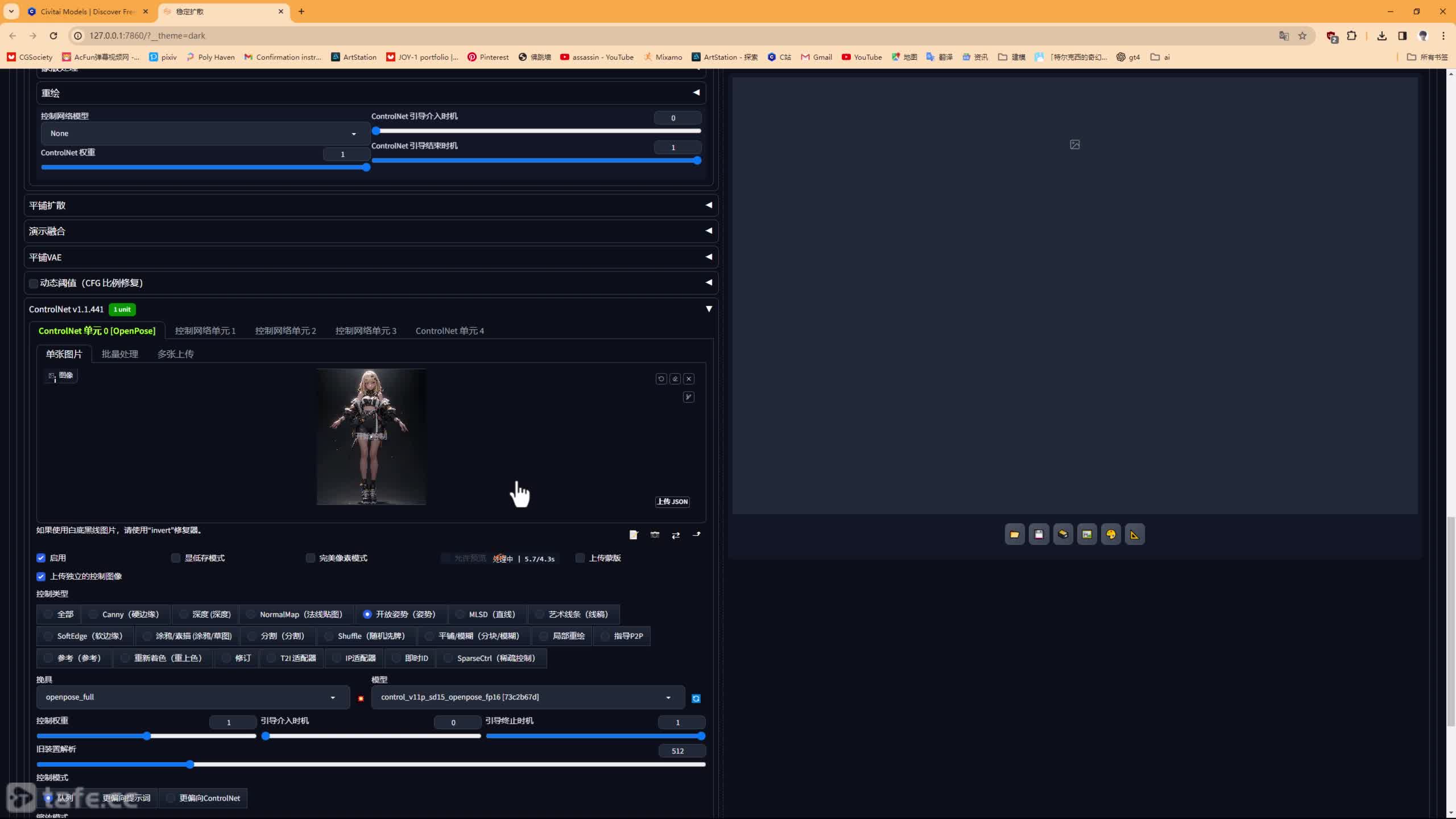Switch to Civitai Models browser tab
This screenshot has height=819, width=1456.
[x=88, y=11]
